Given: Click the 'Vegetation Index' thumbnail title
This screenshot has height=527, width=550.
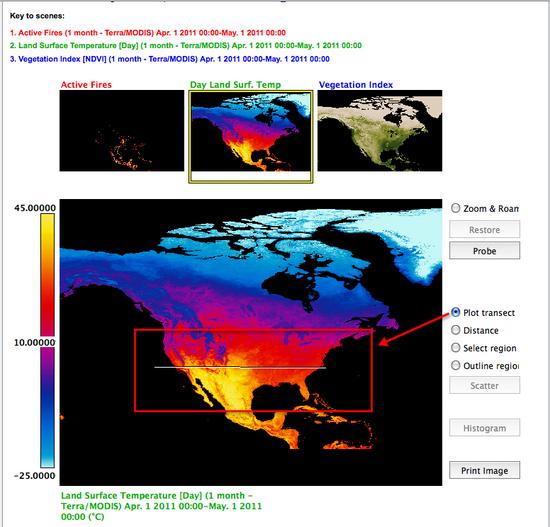Looking at the screenshot, I should (x=356, y=85).
